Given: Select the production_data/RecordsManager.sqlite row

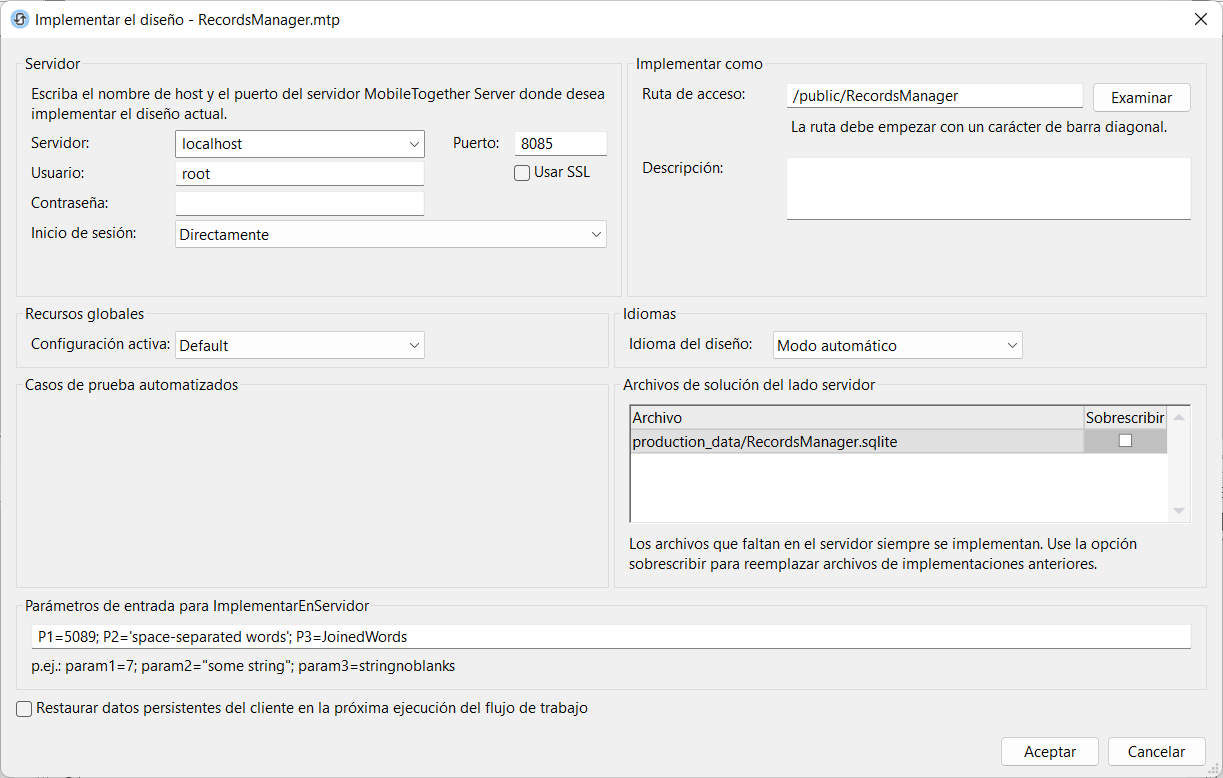Looking at the screenshot, I should (x=856, y=441).
